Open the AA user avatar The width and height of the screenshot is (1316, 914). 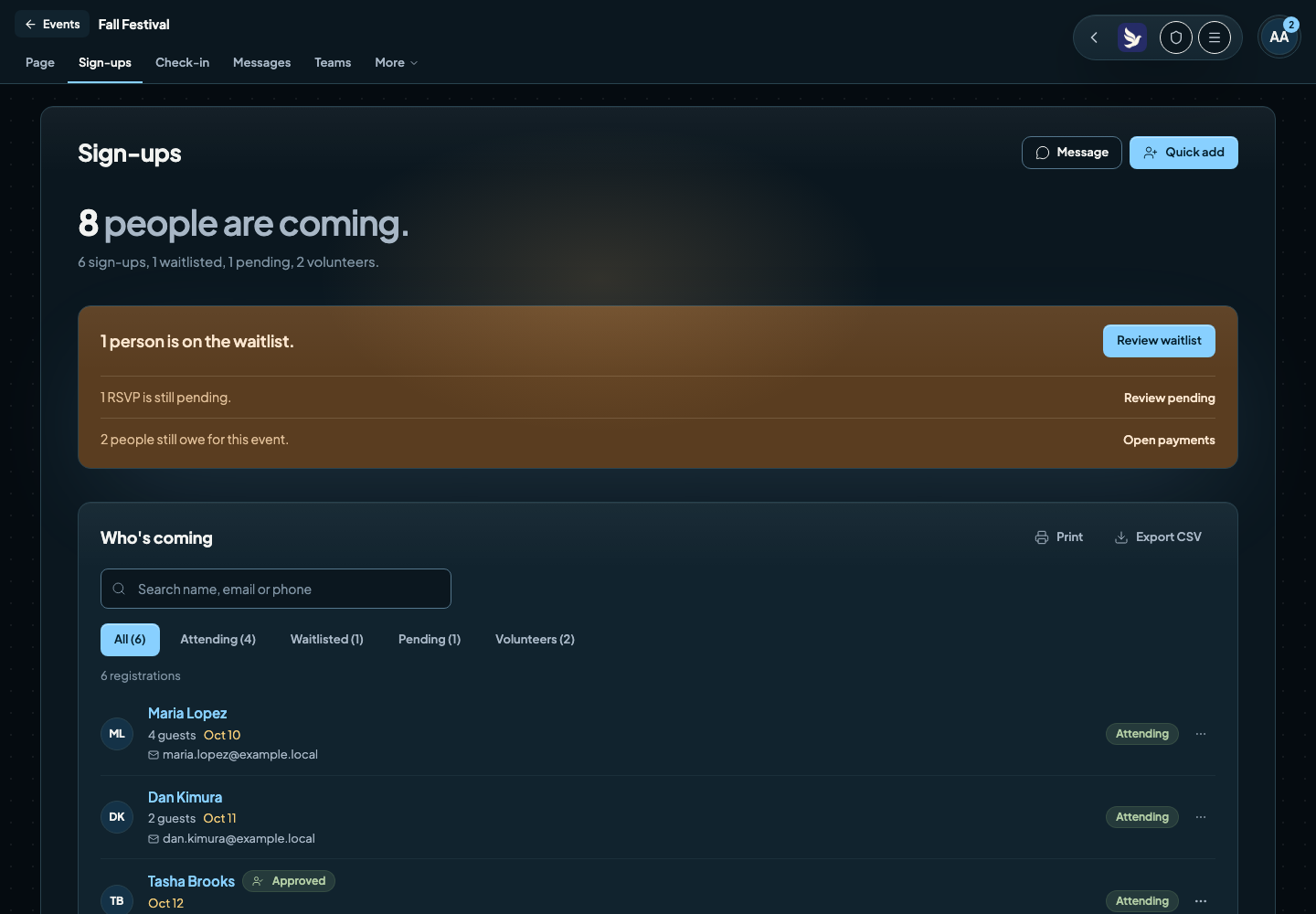pyautogui.click(x=1279, y=37)
